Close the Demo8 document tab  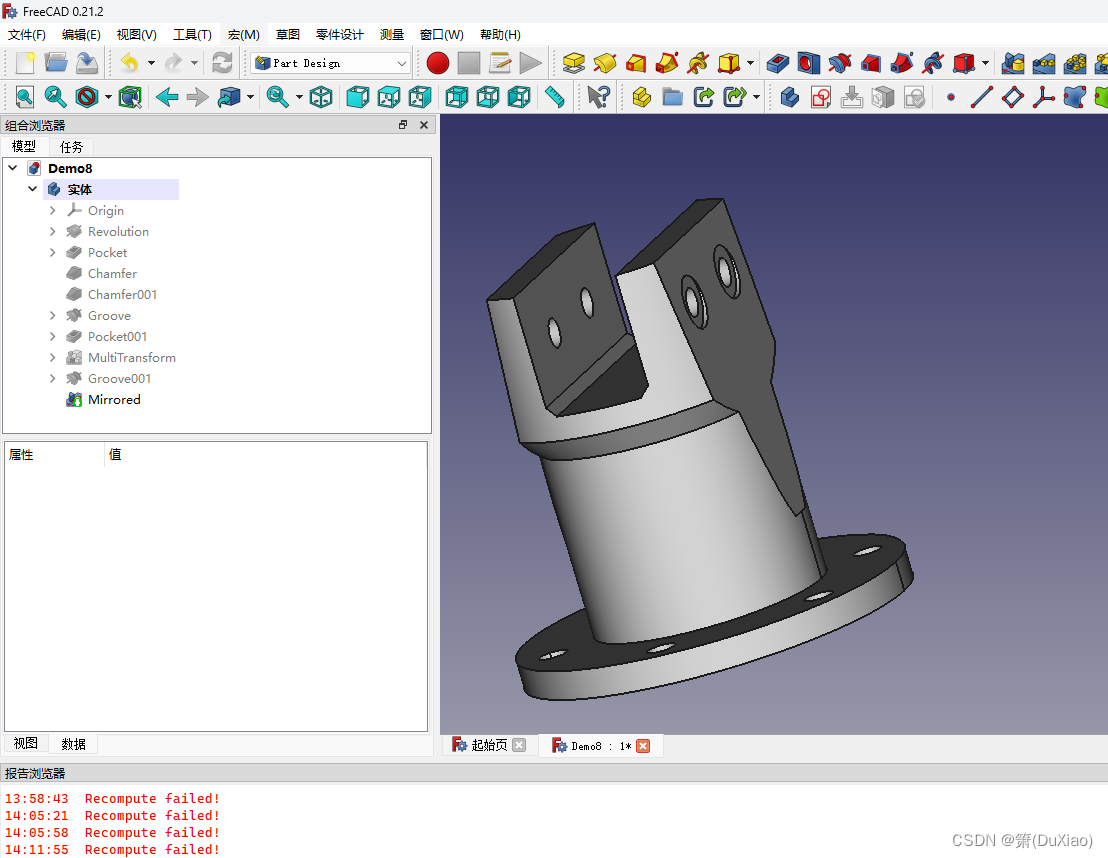pyautogui.click(x=643, y=746)
